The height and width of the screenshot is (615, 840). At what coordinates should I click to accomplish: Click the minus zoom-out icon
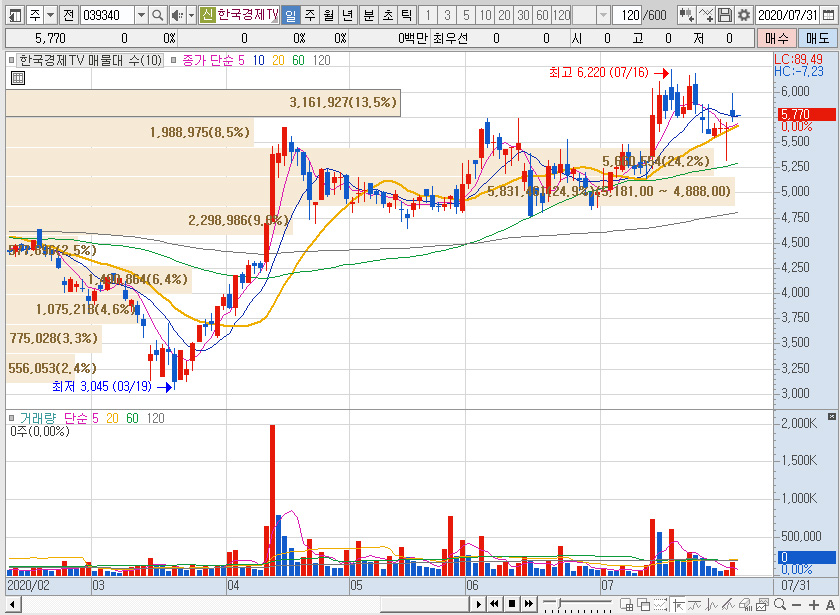pyautogui.click(x=797, y=604)
